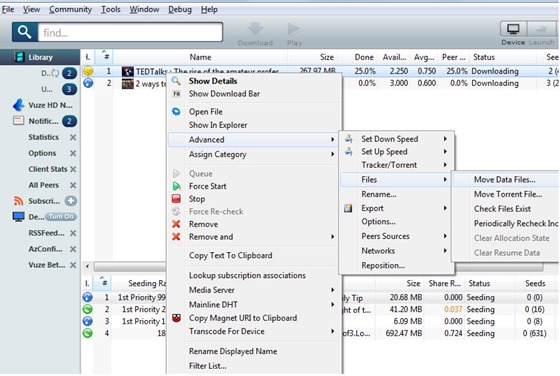Open the Debug menu
The height and width of the screenshot is (376, 560).
[x=180, y=9]
